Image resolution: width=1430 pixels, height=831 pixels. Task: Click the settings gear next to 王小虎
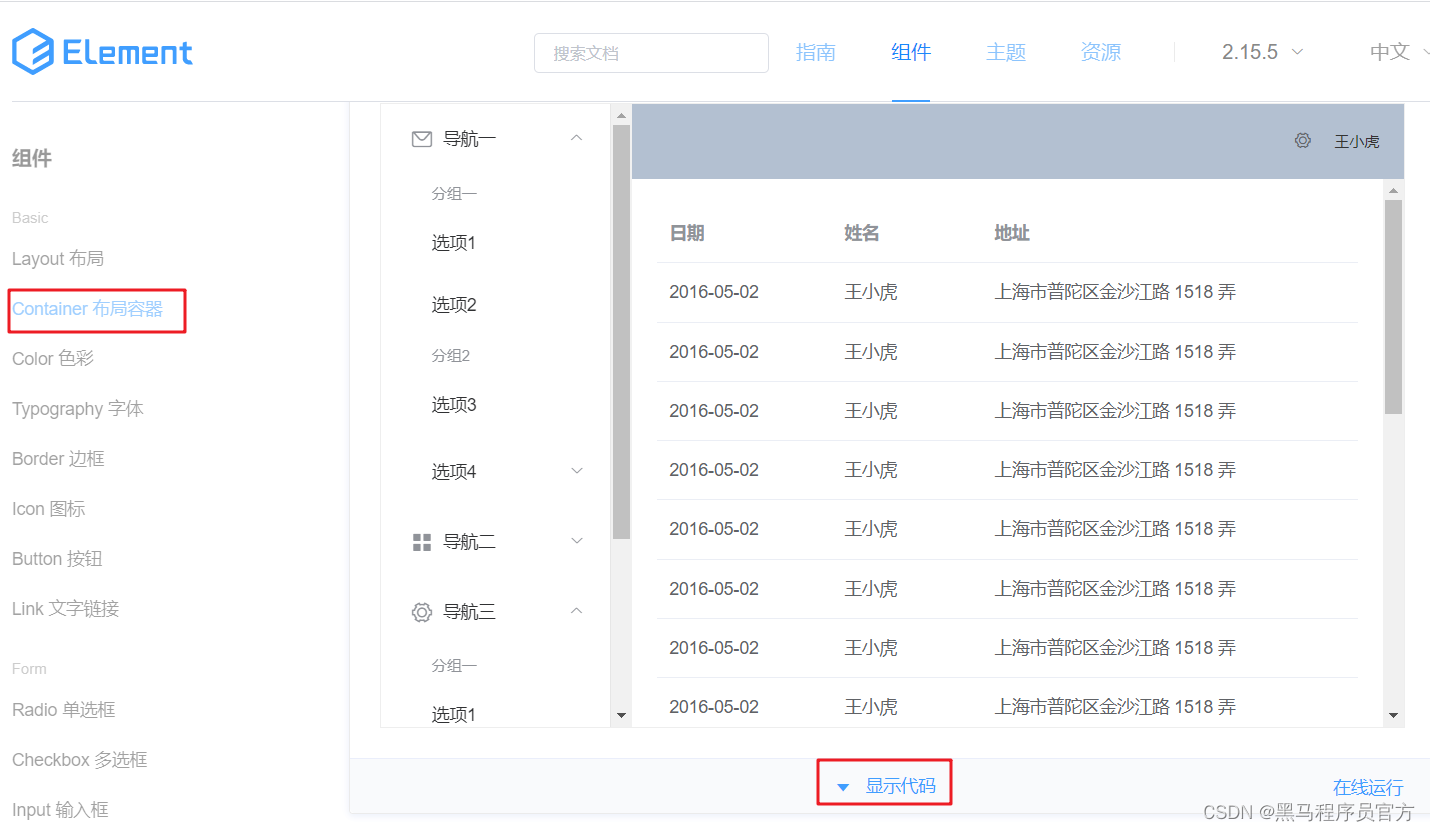pos(1302,141)
